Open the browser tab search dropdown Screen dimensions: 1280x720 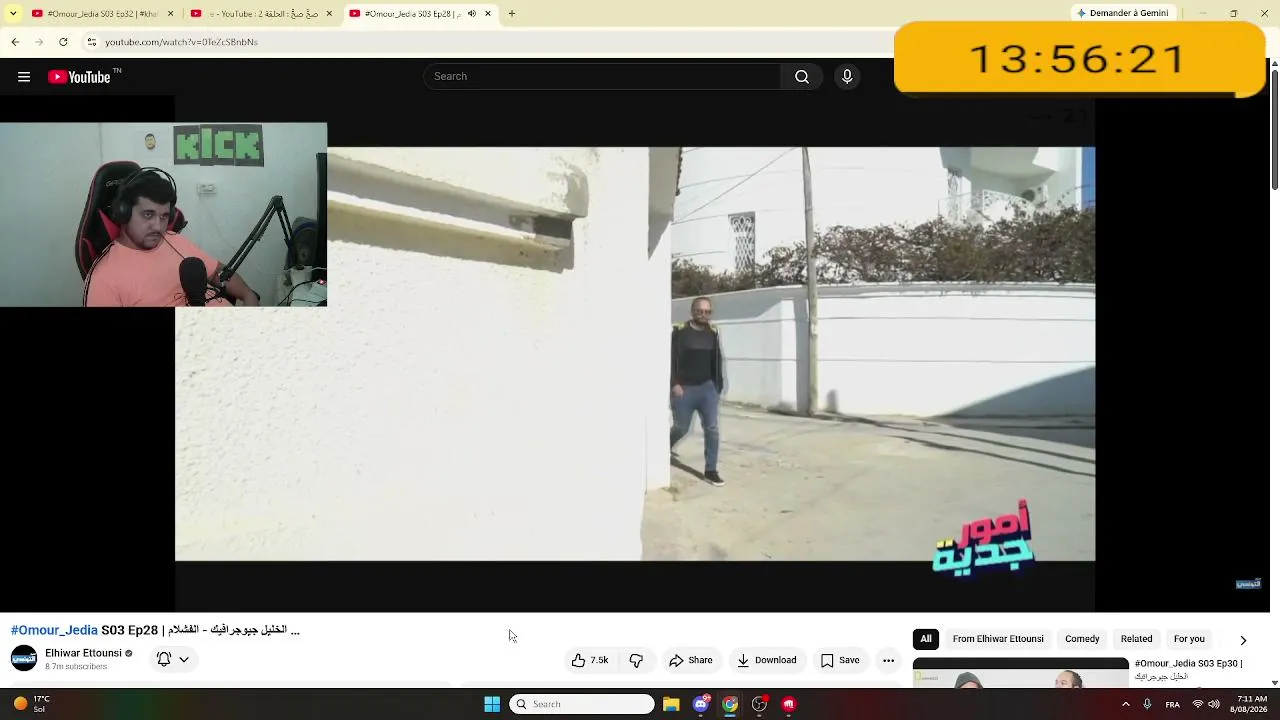click(x=13, y=14)
